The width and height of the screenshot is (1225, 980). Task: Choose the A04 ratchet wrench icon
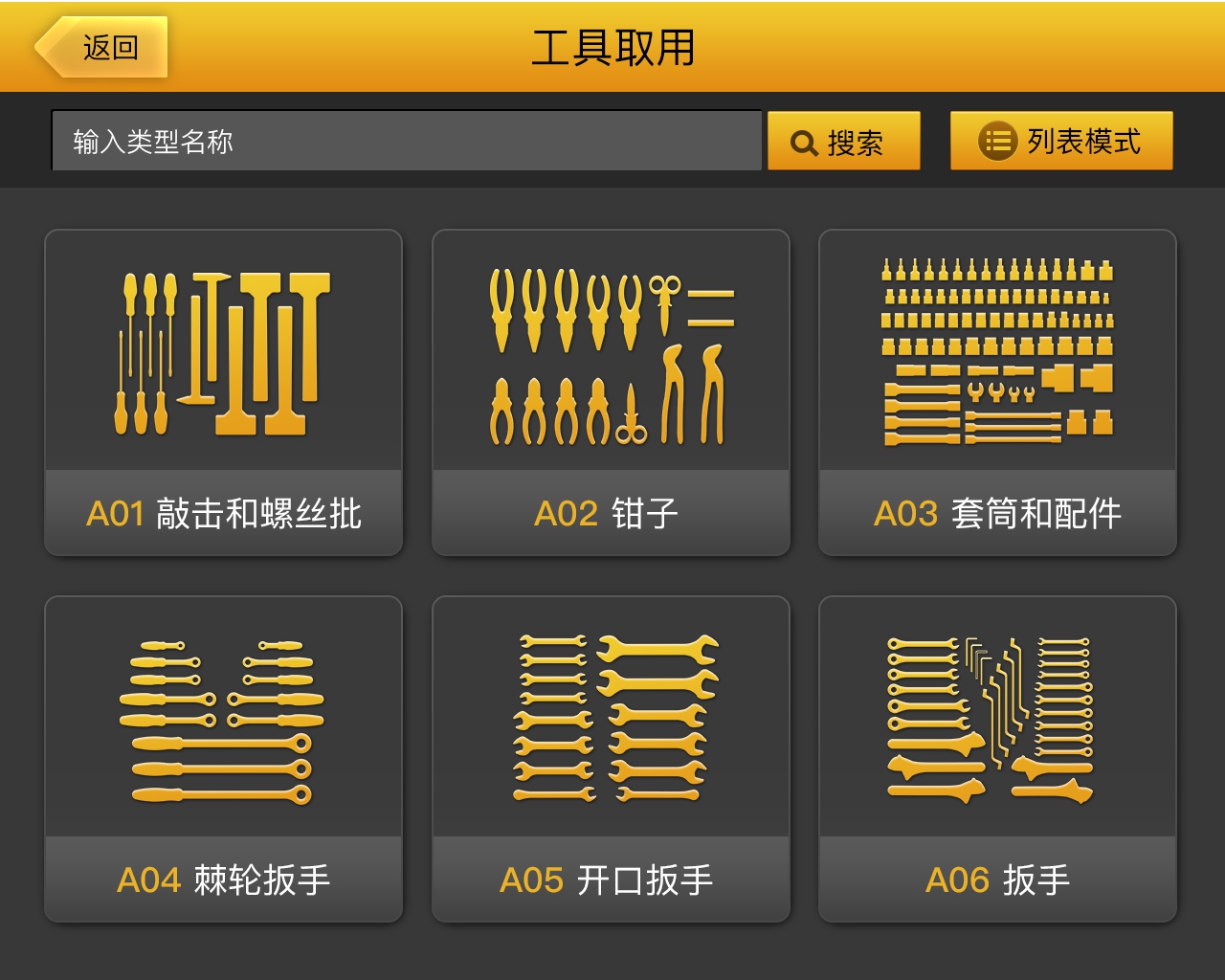222,722
